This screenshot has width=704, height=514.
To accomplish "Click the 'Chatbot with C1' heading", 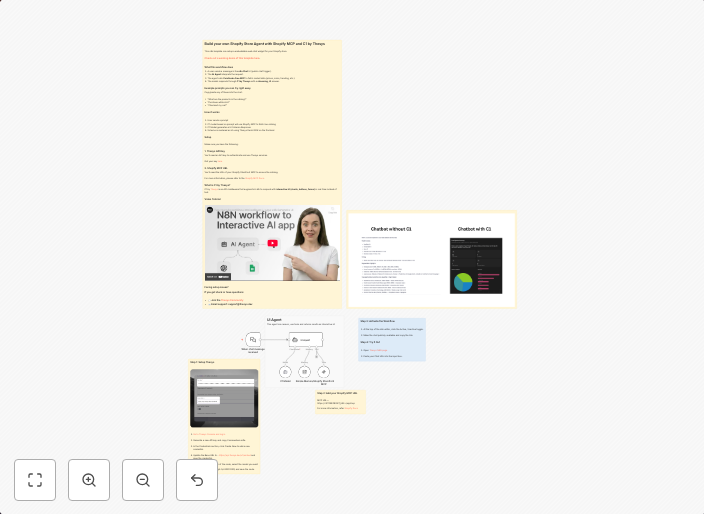I will [x=474, y=229].
